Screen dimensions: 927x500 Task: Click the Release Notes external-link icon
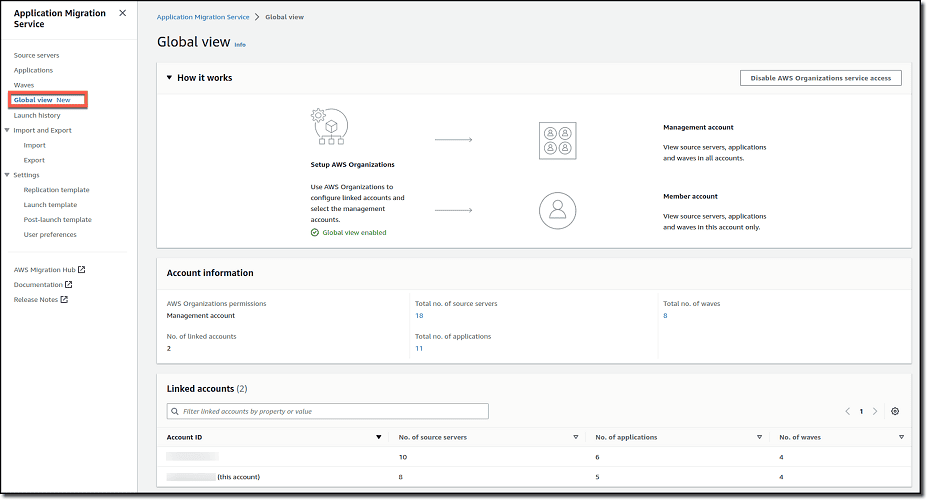pyautogui.click(x=64, y=300)
